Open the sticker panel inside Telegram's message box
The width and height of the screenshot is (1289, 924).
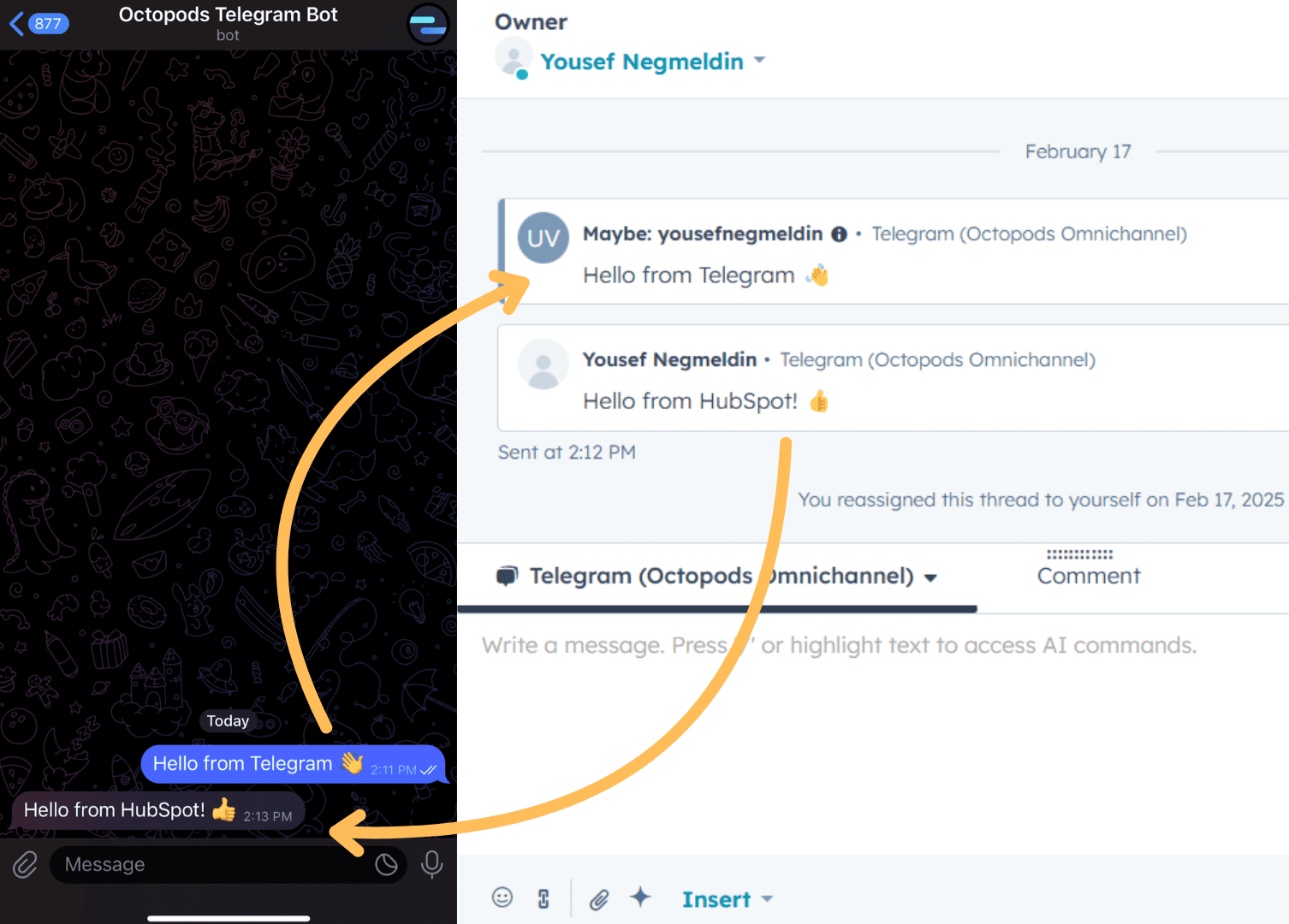point(387,864)
